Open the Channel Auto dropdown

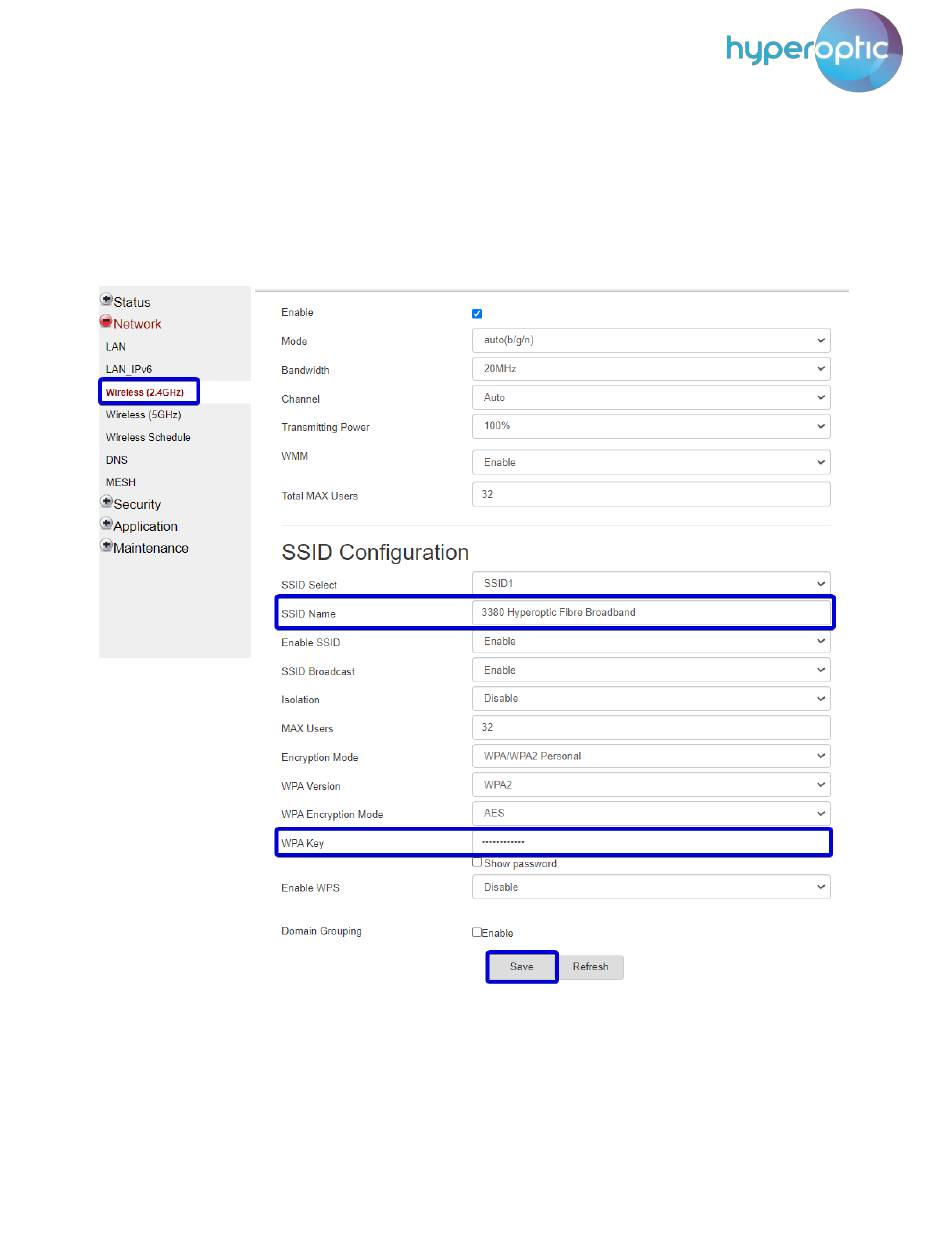[651, 398]
